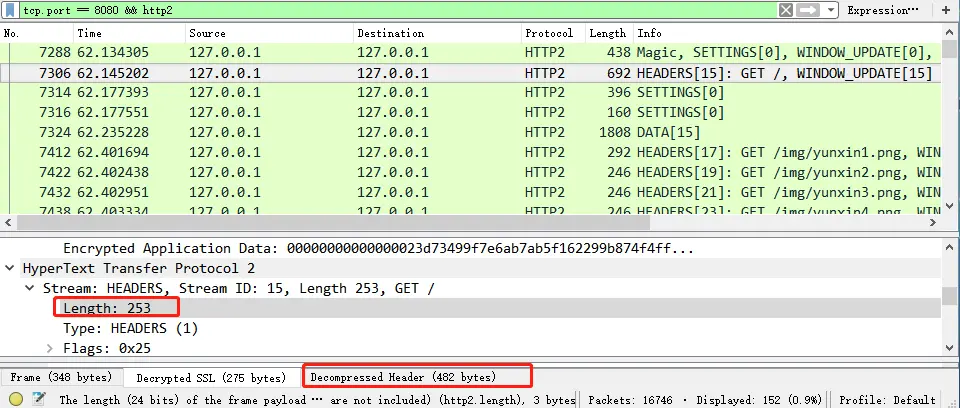The image size is (960, 408).
Task: Select packet 7412 GET /img/yunxin1.png
Action: click(471, 153)
